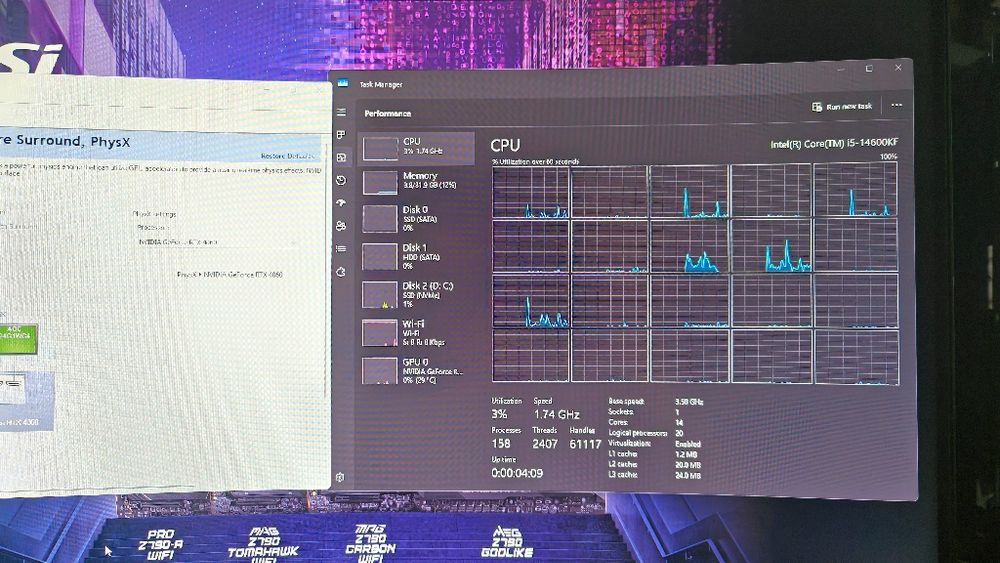This screenshot has height=563, width=1000.
Task: Select the Wi-Fi entry in performance list
Action: (416, 333)
